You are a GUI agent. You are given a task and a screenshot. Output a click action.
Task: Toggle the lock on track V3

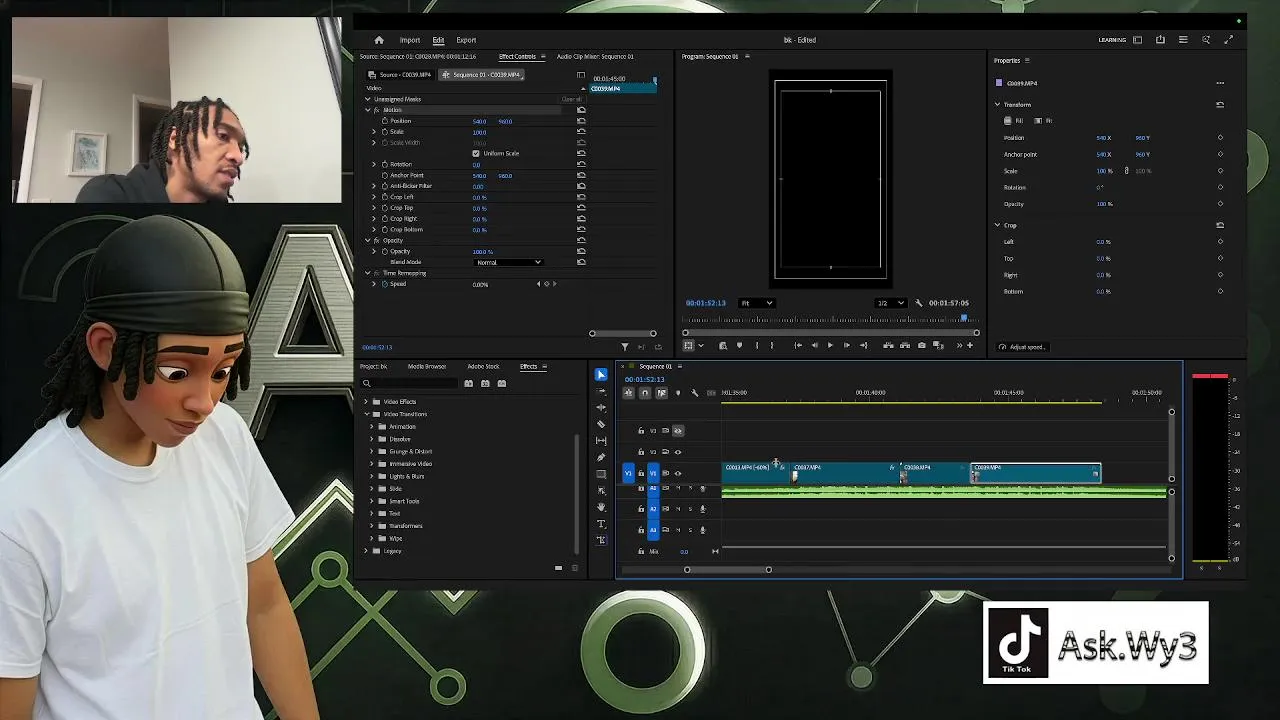pyautogui.click(x=641, y=431)
